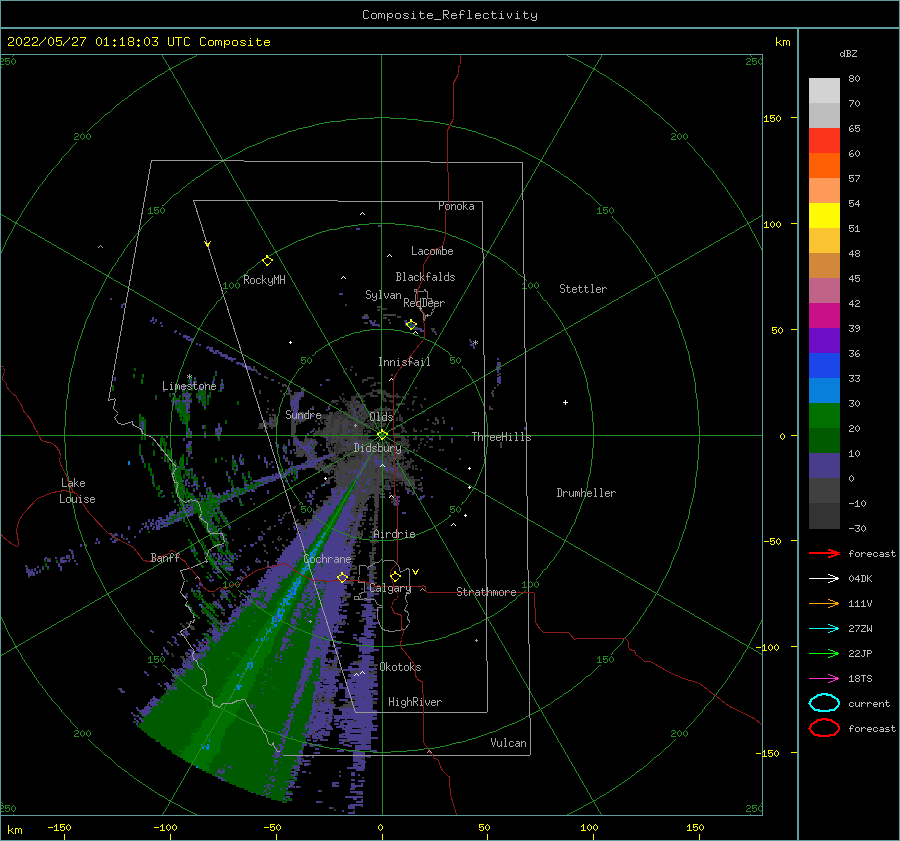The width and height of the screenshot is (900, 841).
Task: Pick the red 60-65 dBZ swatch
Action: 824,141
